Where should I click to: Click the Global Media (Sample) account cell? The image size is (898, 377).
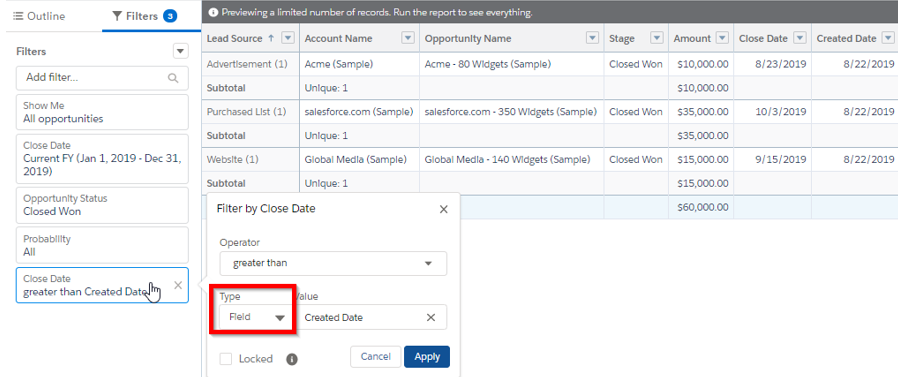coord(360,159)
